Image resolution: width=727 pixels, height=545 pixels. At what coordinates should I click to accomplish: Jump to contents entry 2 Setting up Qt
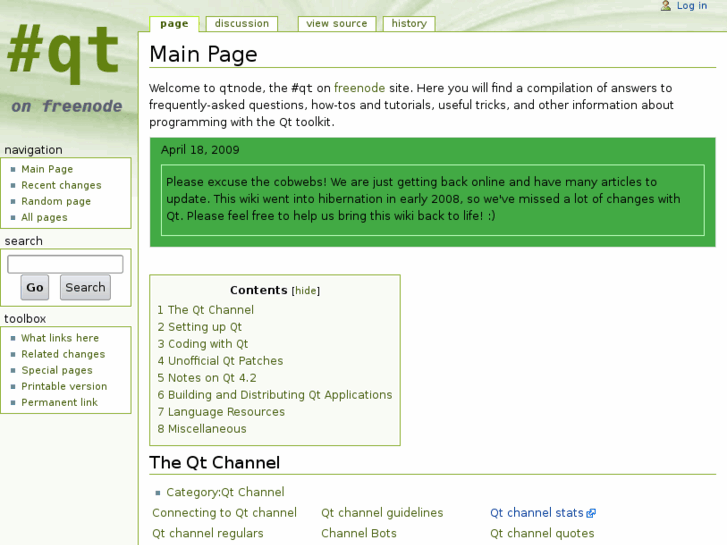[199, 327]
